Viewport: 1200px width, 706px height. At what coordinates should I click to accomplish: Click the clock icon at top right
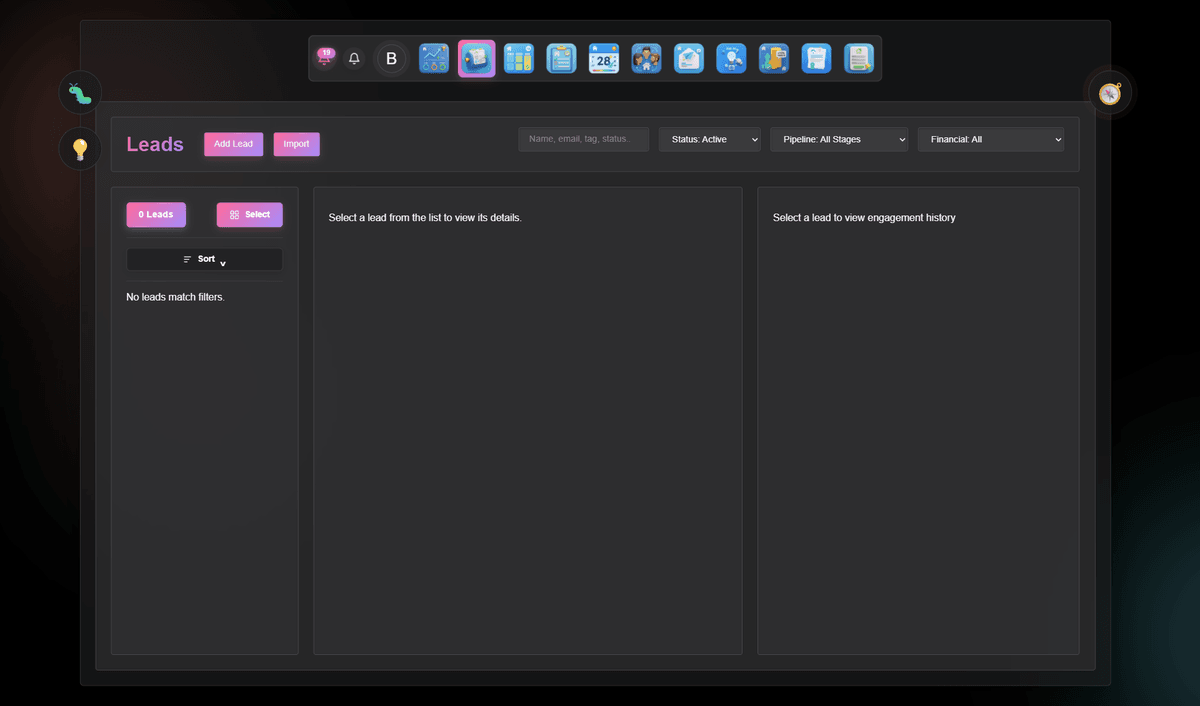pyautogui.click(x=1110, y=92)
